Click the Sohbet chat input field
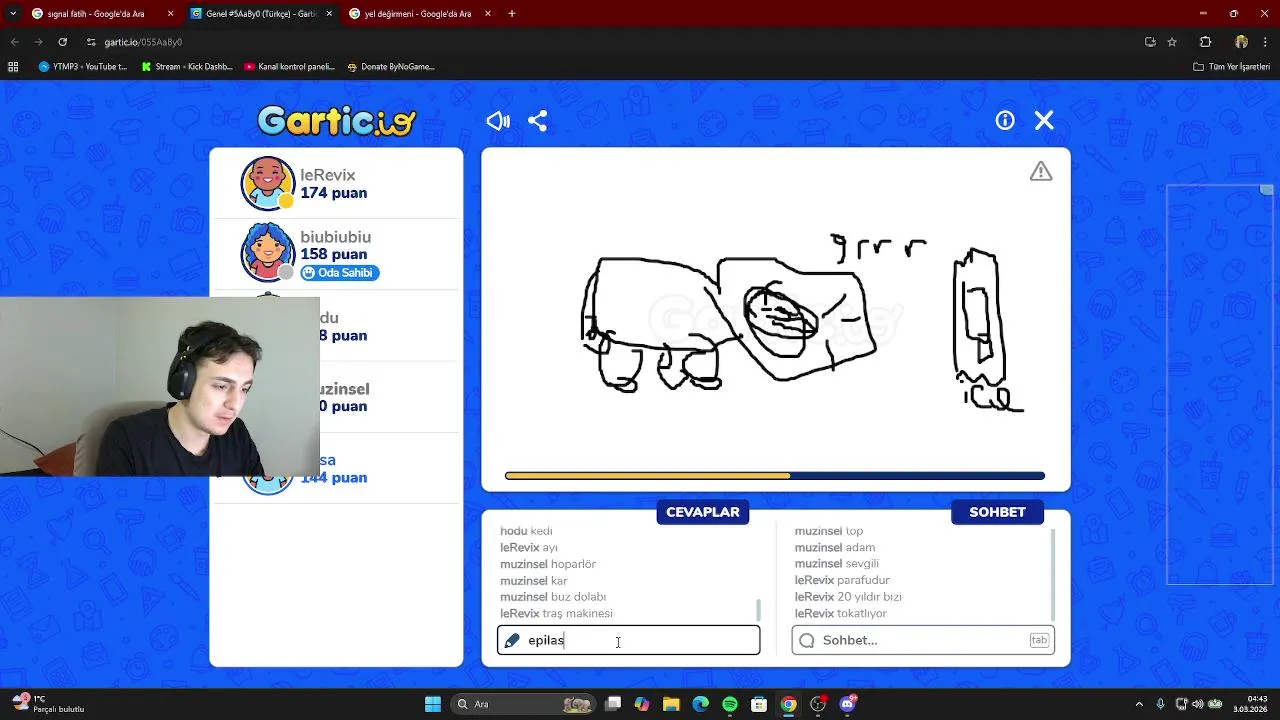1280x720 pixels. tap(923, 640)
